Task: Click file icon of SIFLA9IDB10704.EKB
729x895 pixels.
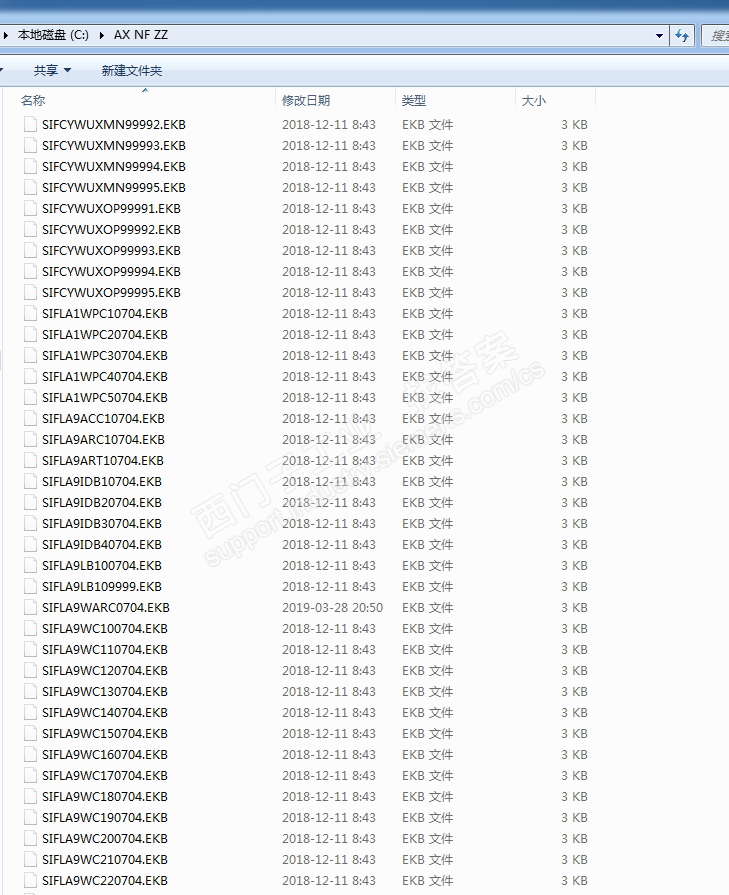Action: click(31, 482)
